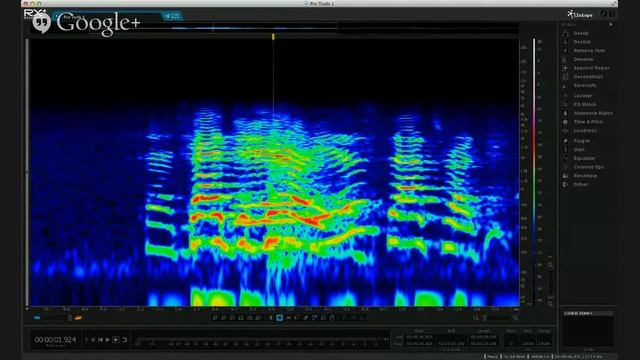Click the Mono status bar entry
This screenshot has width=640, height=360.
point(493,357)
